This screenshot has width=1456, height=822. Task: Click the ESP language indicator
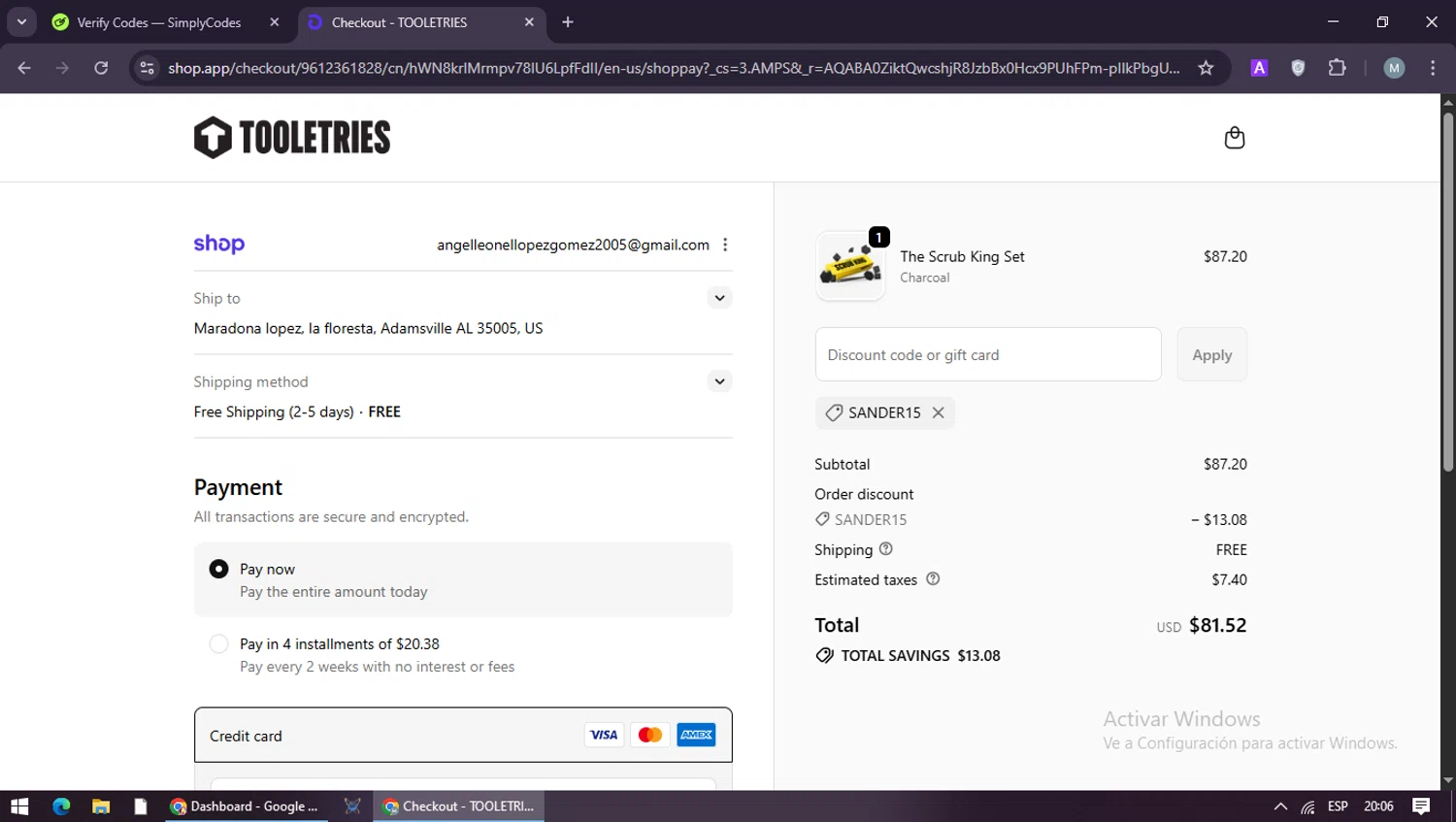pos(1338,806)
